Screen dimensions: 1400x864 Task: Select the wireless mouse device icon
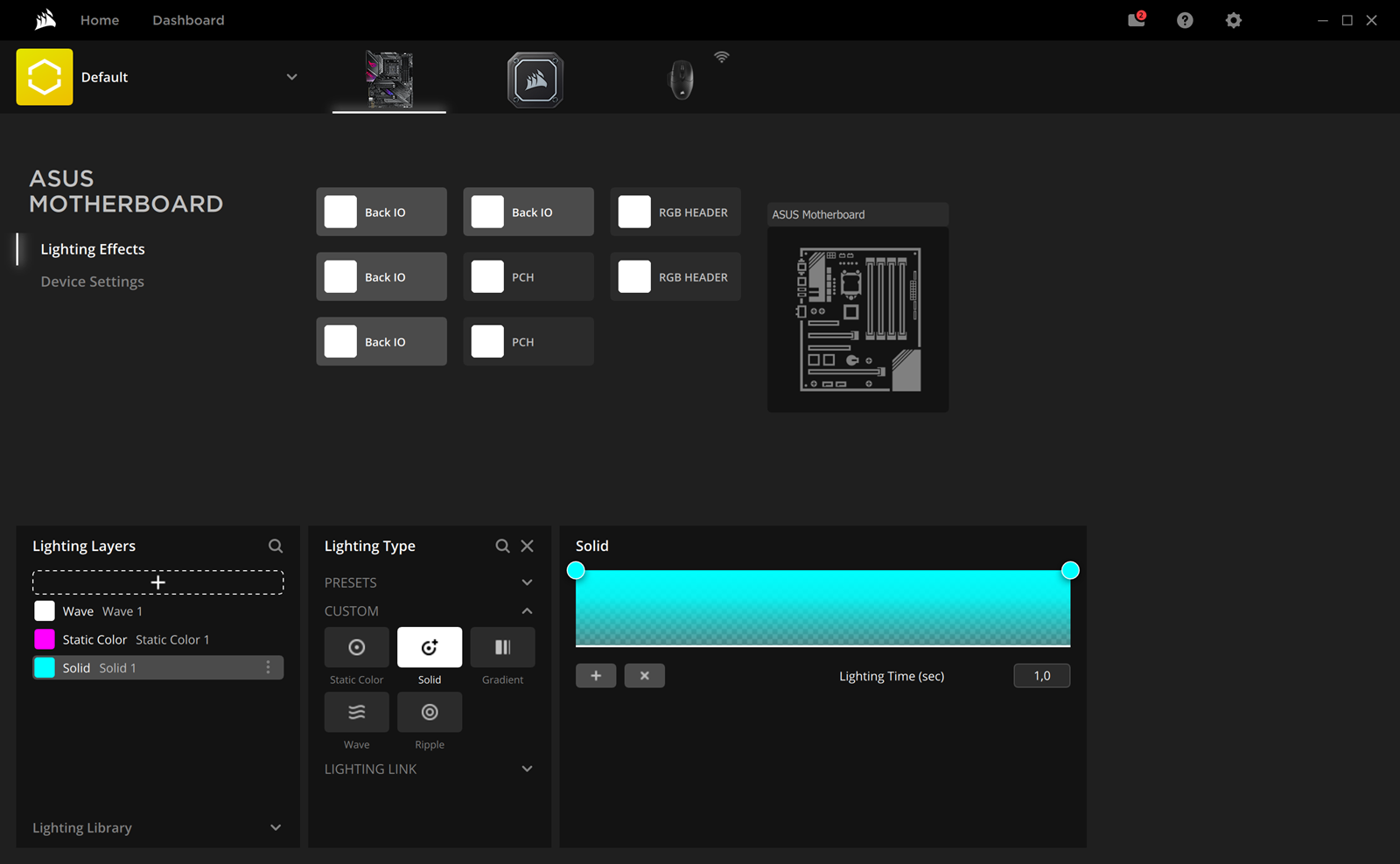(x=682, y=80)
